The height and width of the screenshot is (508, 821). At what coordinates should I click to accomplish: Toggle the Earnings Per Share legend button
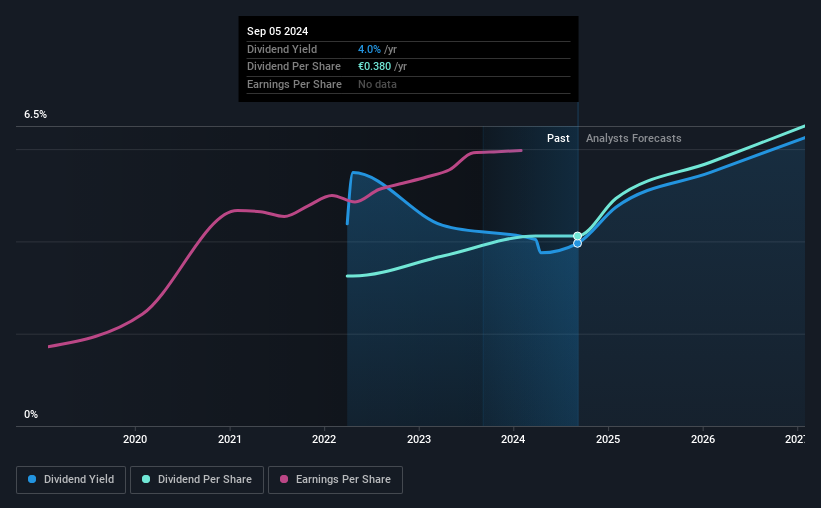tap(335, 480)
